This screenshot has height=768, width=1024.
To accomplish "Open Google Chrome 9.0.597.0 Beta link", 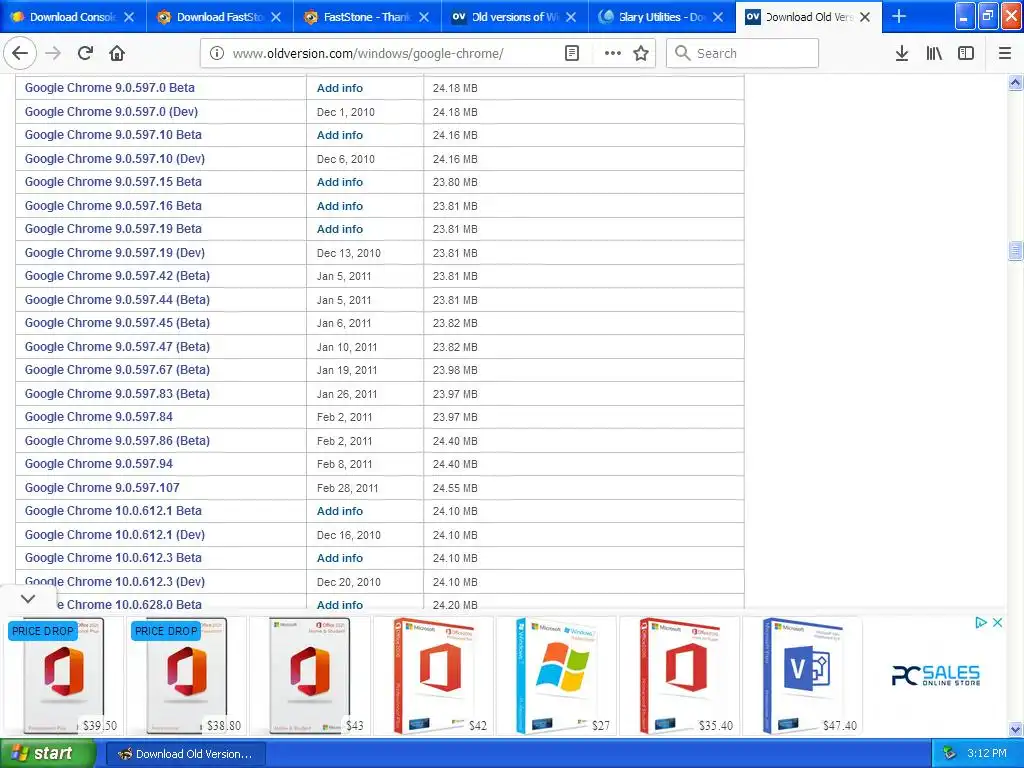I will pos(110,88).
